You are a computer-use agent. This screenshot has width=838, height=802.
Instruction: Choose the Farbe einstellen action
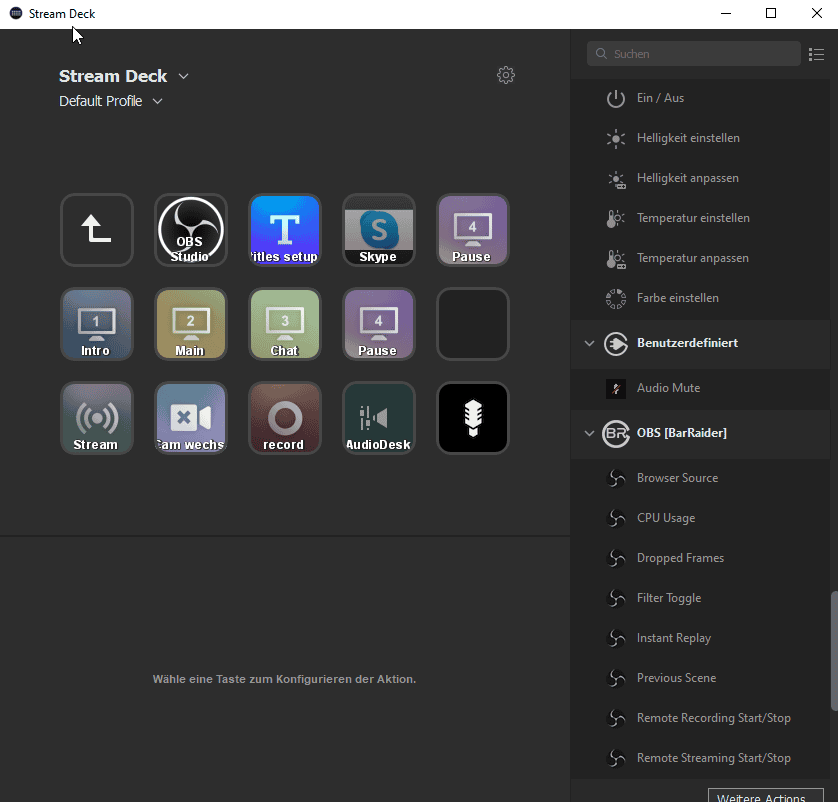click(x=700, y=299)
